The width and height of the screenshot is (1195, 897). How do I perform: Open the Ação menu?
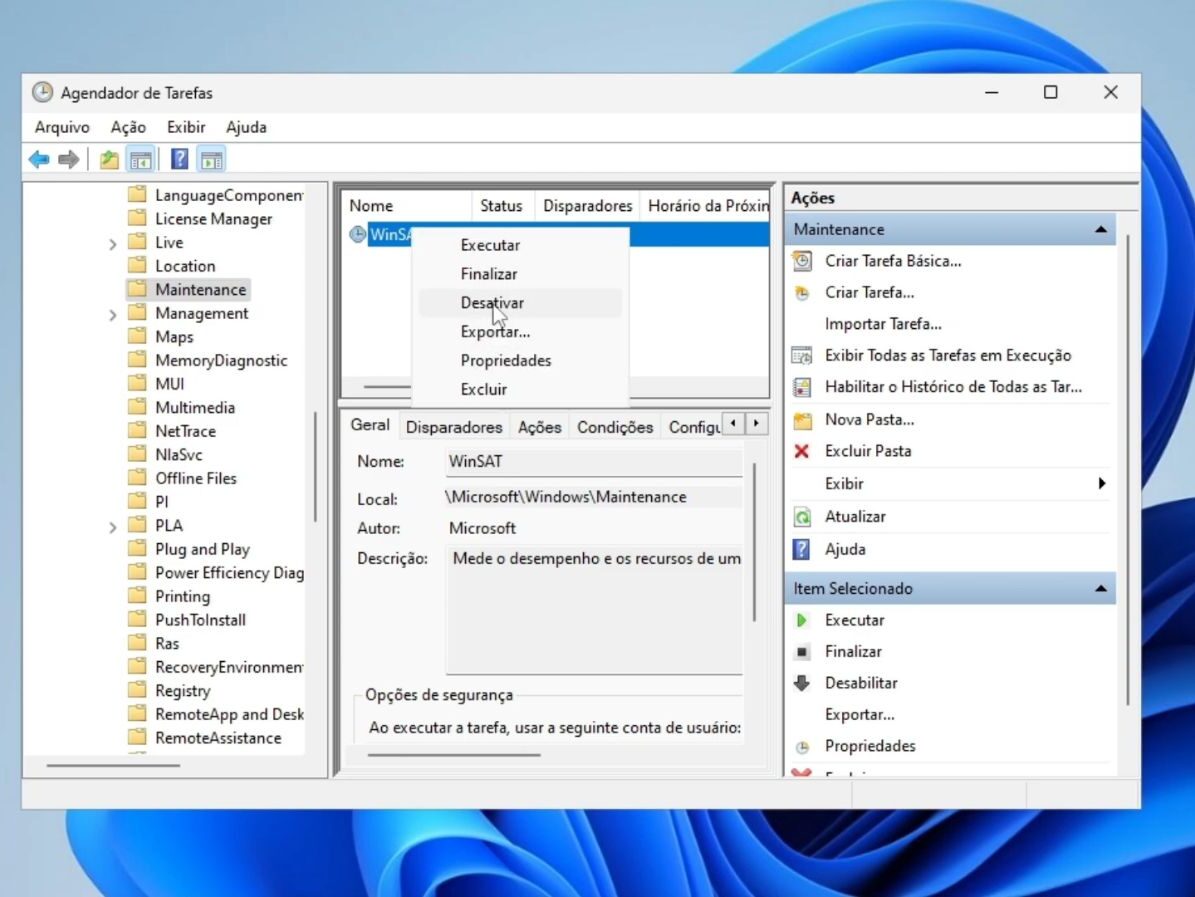tap(128, 127)
